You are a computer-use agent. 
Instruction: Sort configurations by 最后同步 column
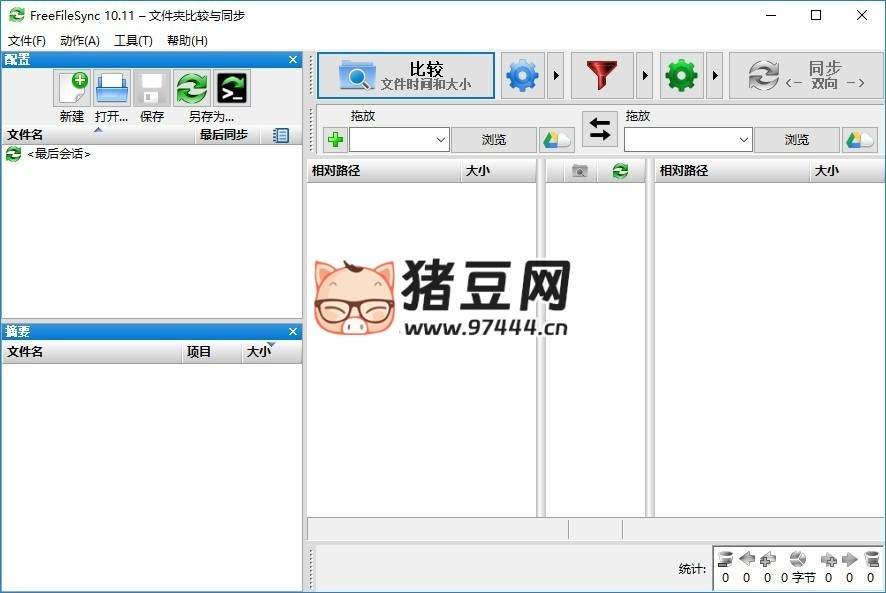tap(227, 135)
